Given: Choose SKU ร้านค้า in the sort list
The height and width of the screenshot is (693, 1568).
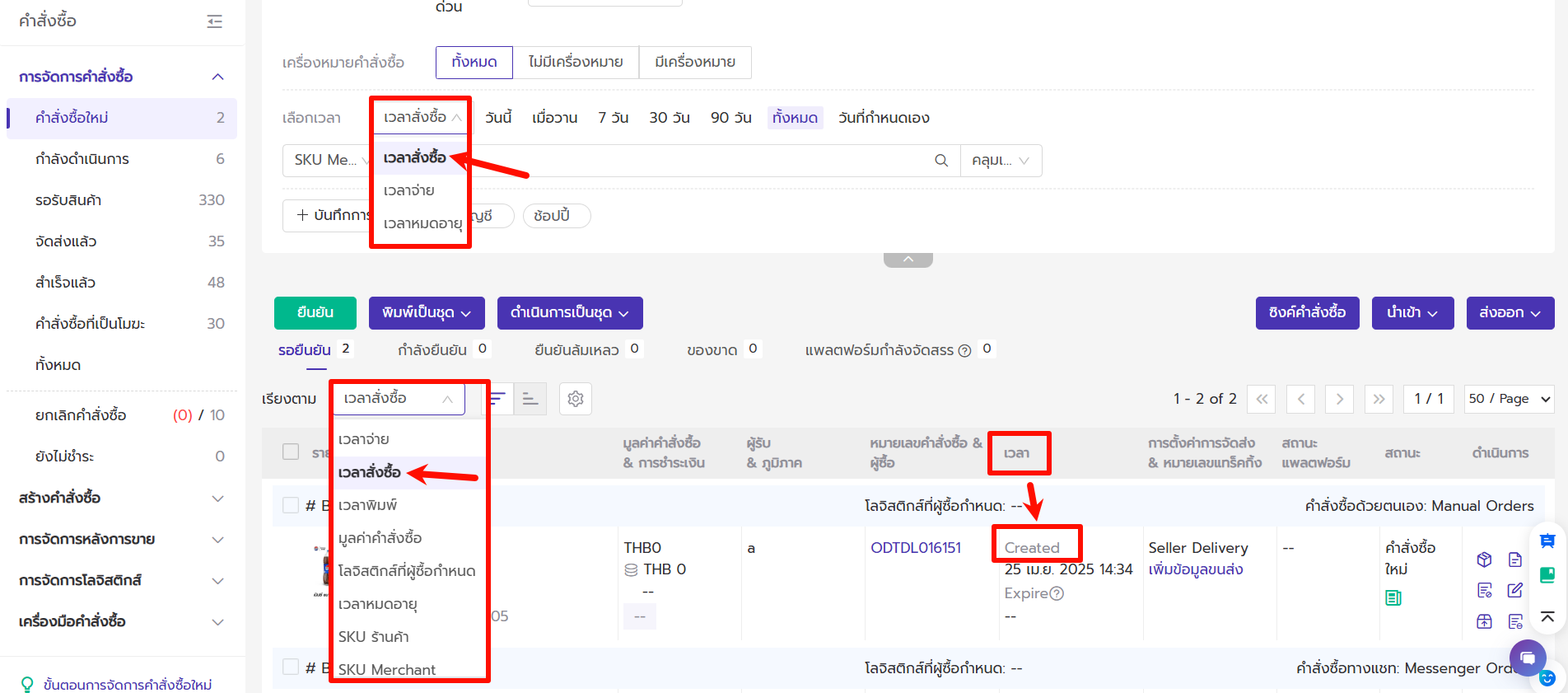Looking at the screenshot, I should [409, 637].
